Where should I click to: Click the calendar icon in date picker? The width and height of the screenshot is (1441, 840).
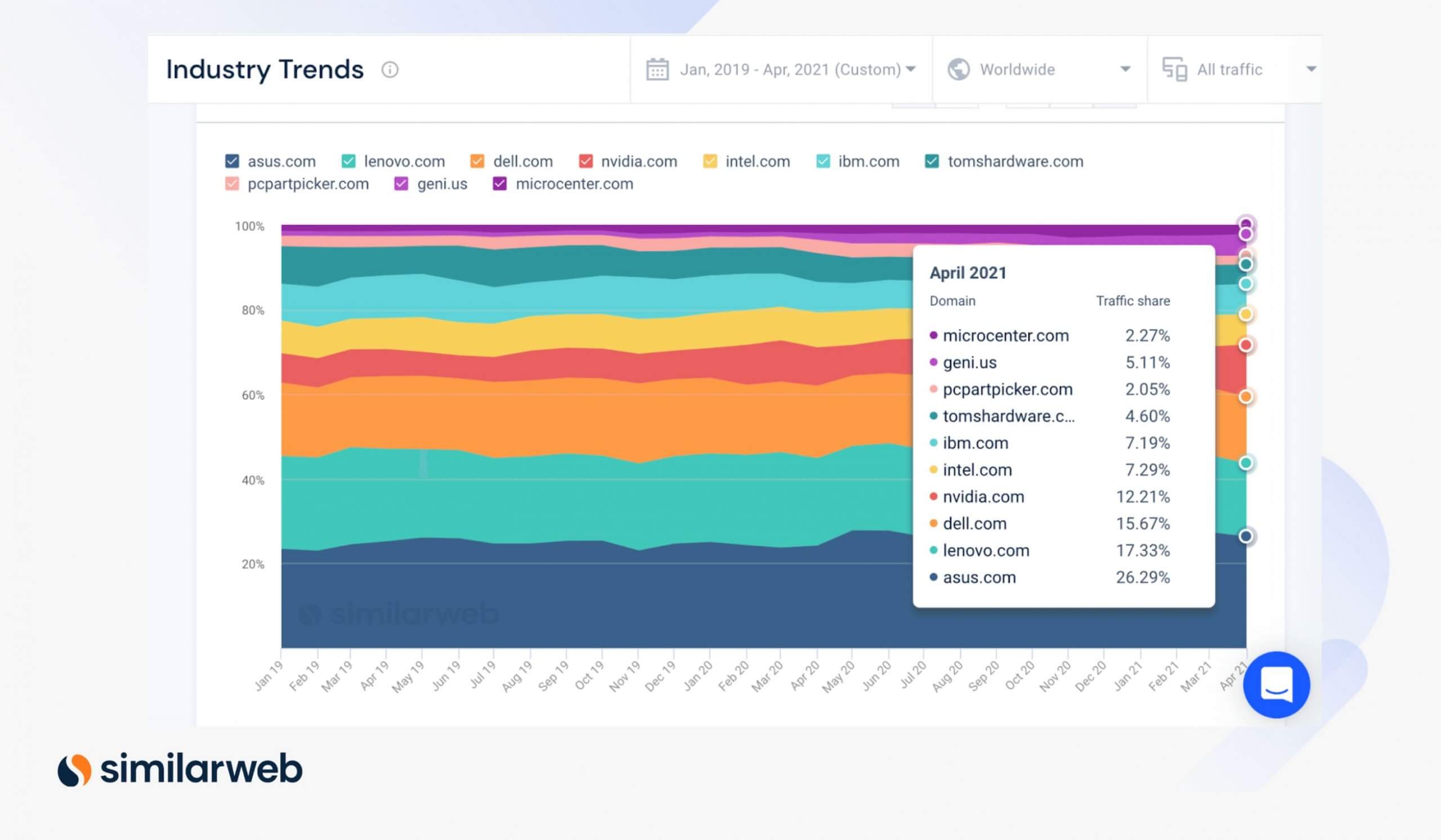click(x=657, y=70)
